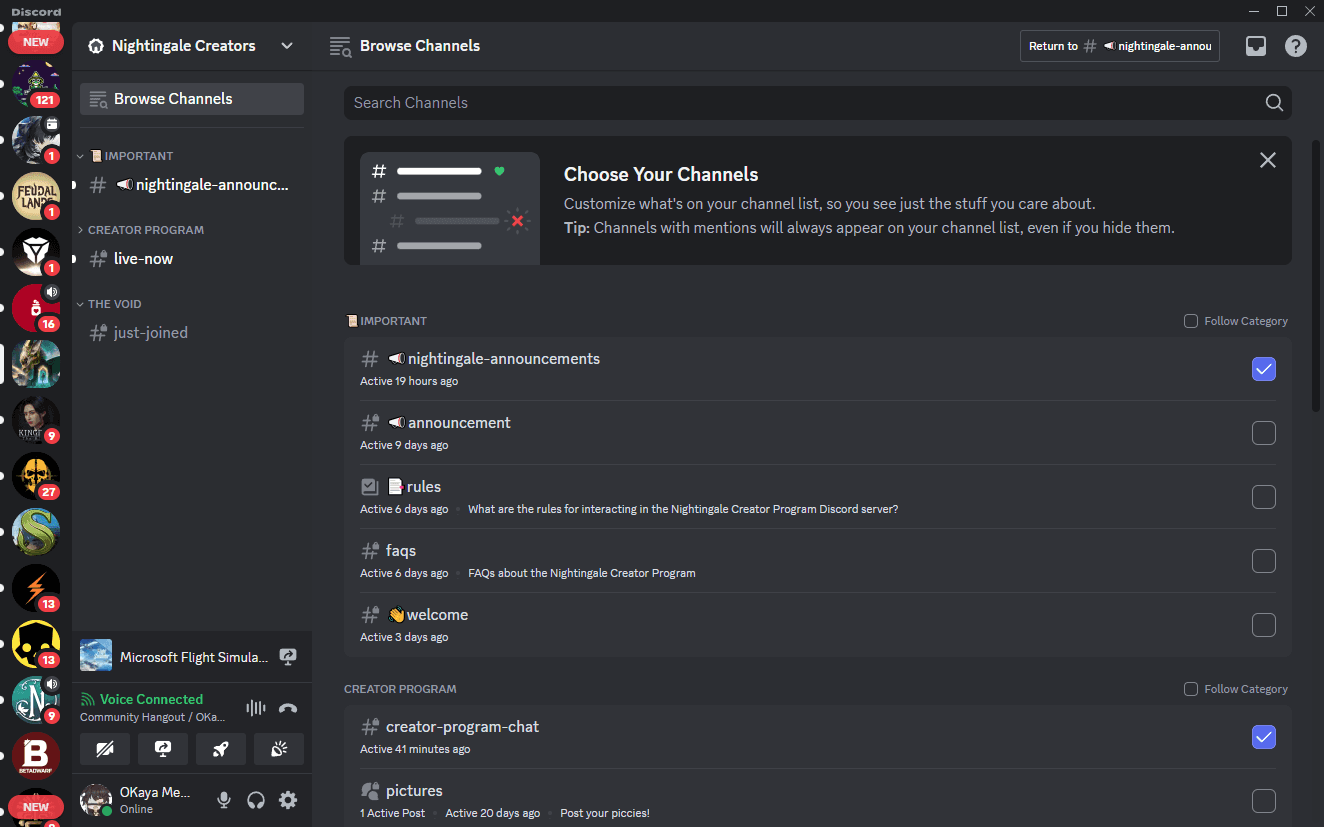Open the Feudal Lands server icon
Image resolution: width=1324 pixels, height=827 pixels.
pyautogui.click(x=36, y=196)
